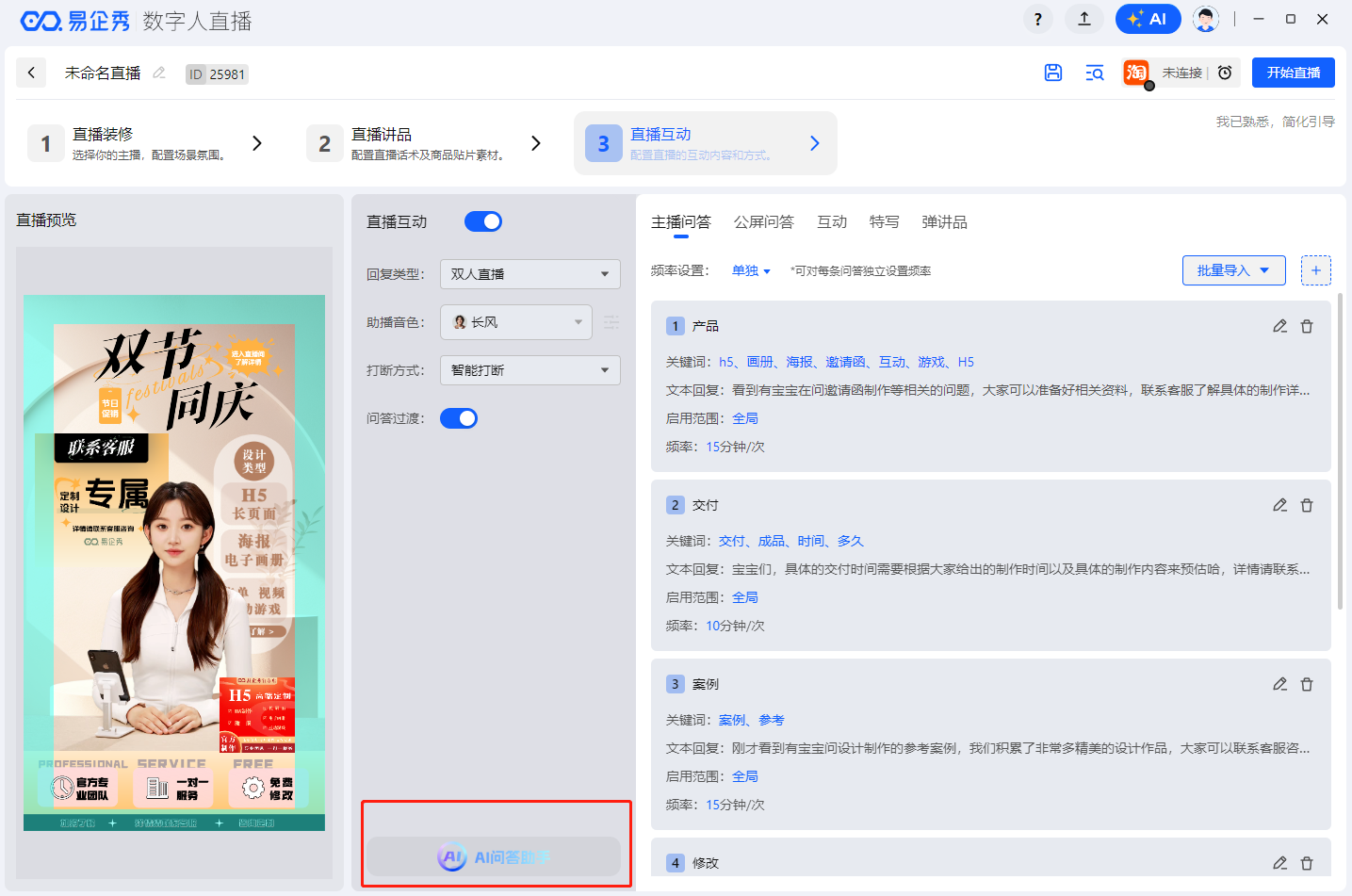
Task: Click the 开始直播 button
Action: (x=1294, y=73)
